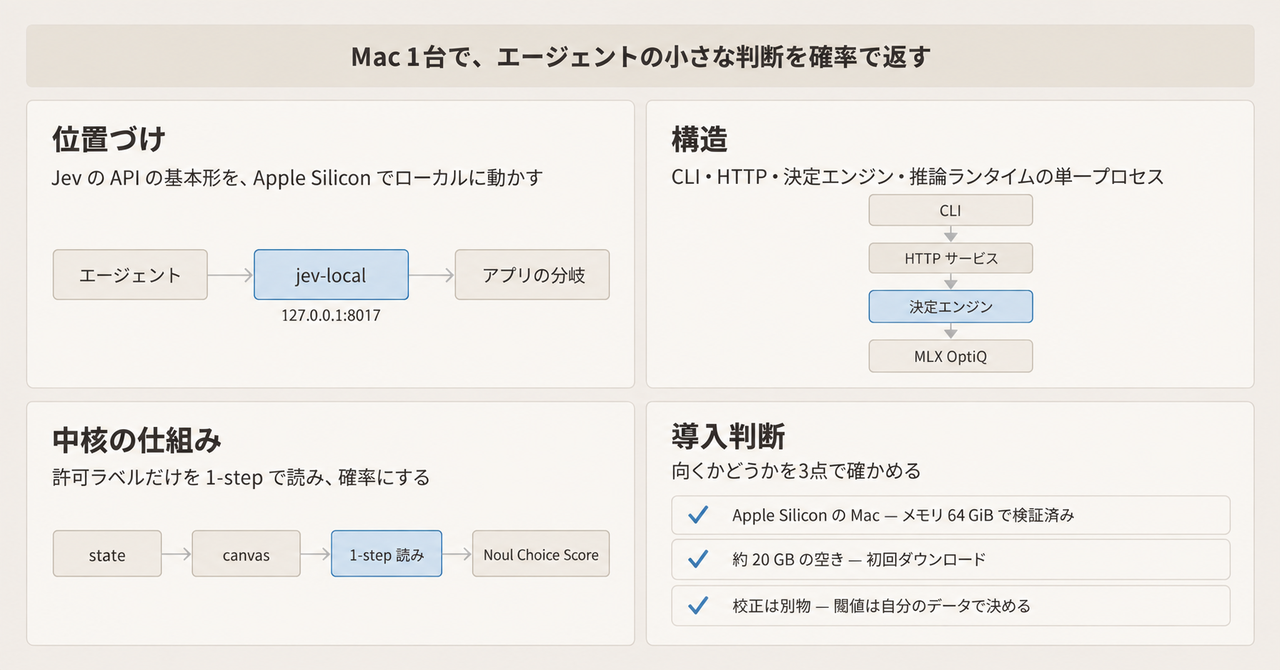1280x670 pixels.
Task: Click the 1-step 読み box
Action: click(x=386, y=554)
